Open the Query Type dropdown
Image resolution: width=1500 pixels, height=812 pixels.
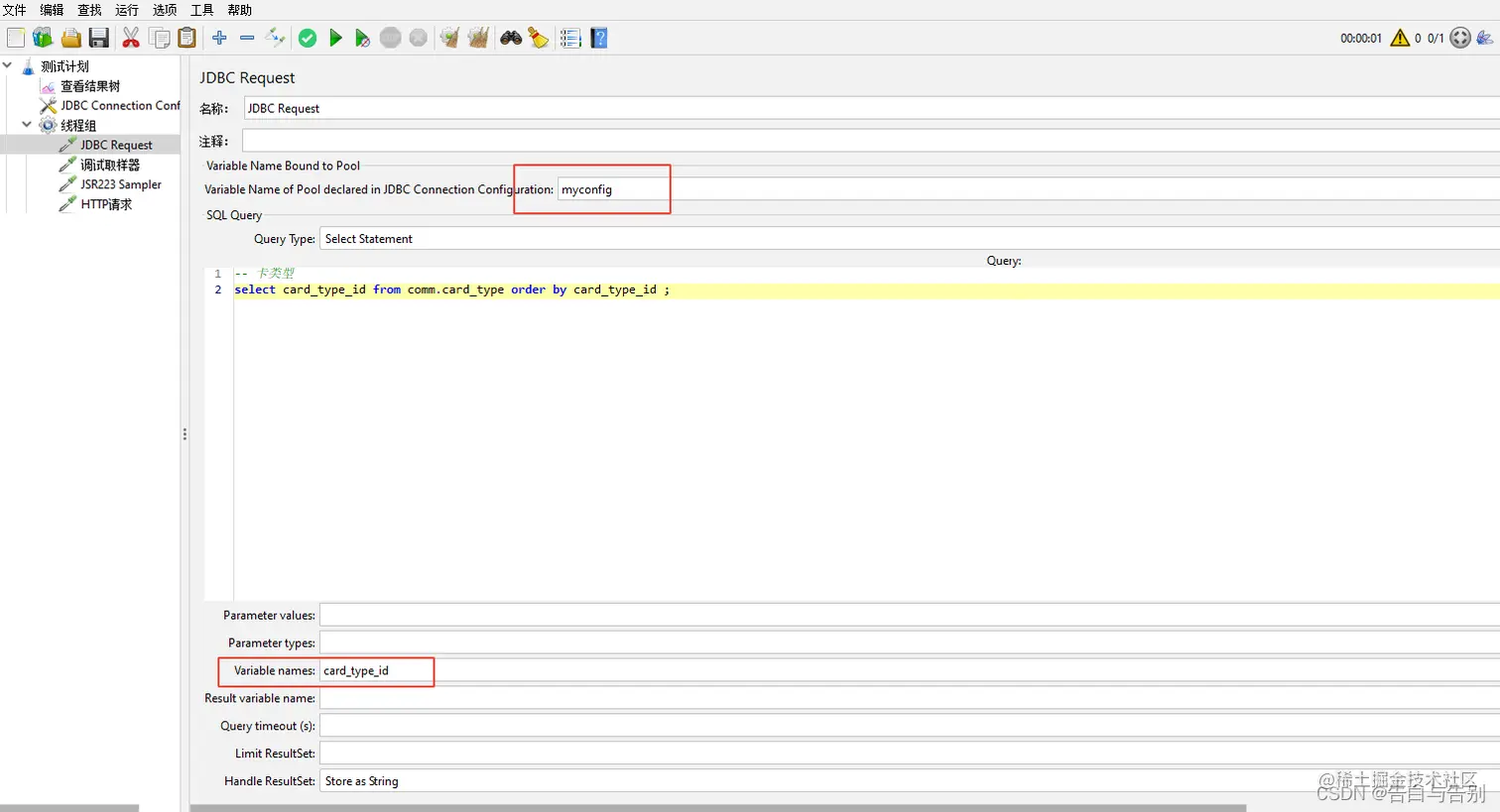coord(910,239)
